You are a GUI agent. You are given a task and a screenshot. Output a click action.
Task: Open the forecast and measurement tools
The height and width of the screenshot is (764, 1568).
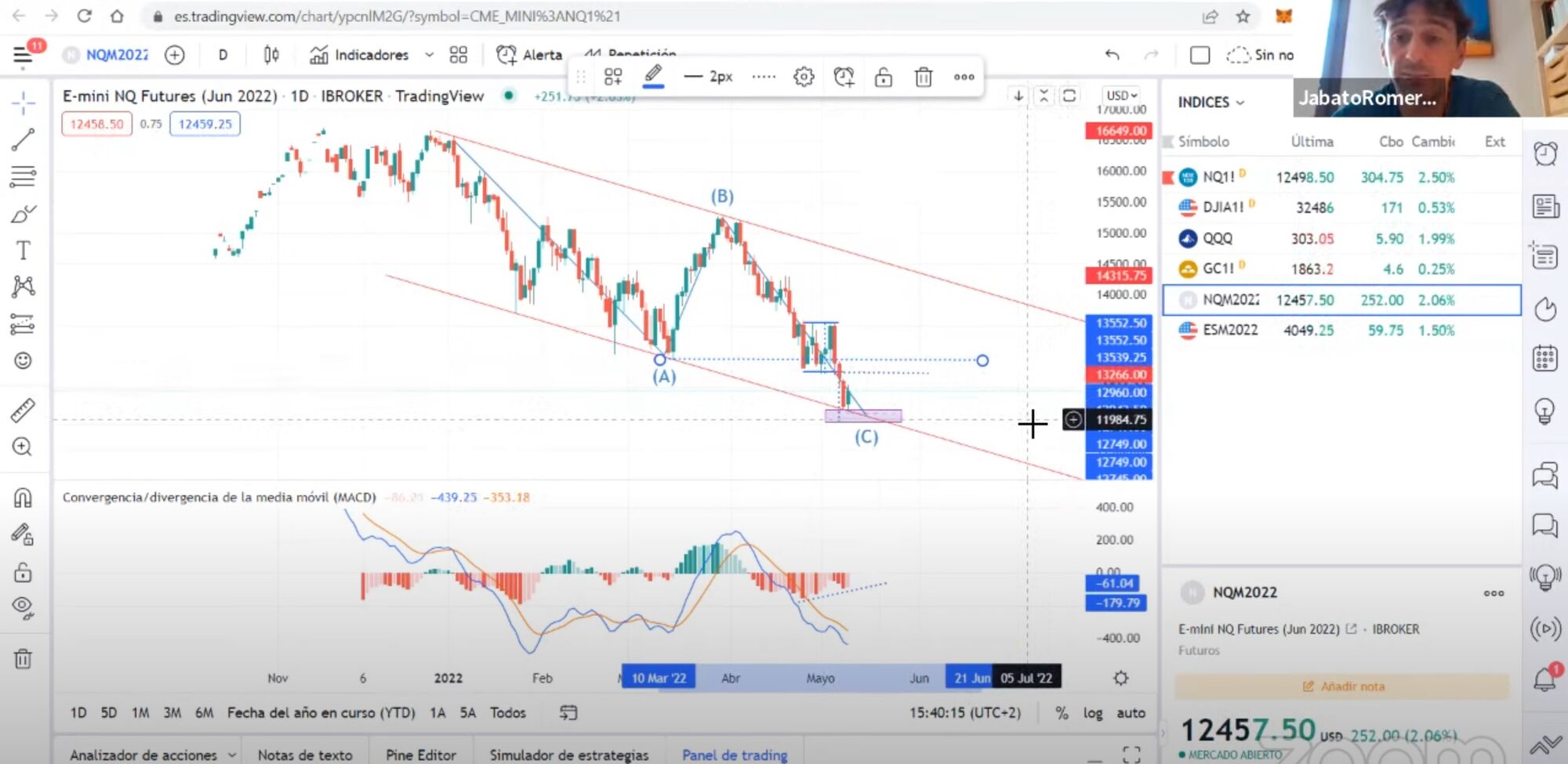(23, 324)
